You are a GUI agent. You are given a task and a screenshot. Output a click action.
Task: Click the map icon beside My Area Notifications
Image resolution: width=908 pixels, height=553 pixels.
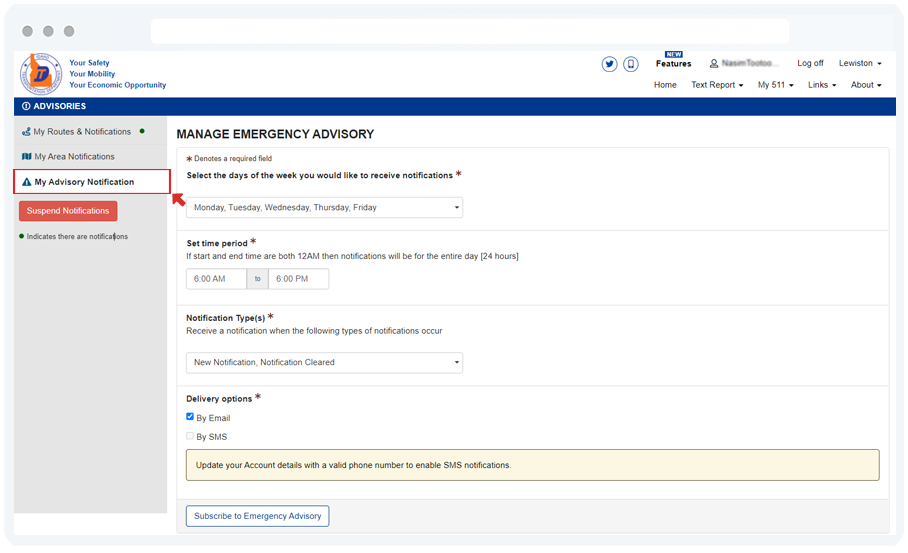tap(26, 157)
